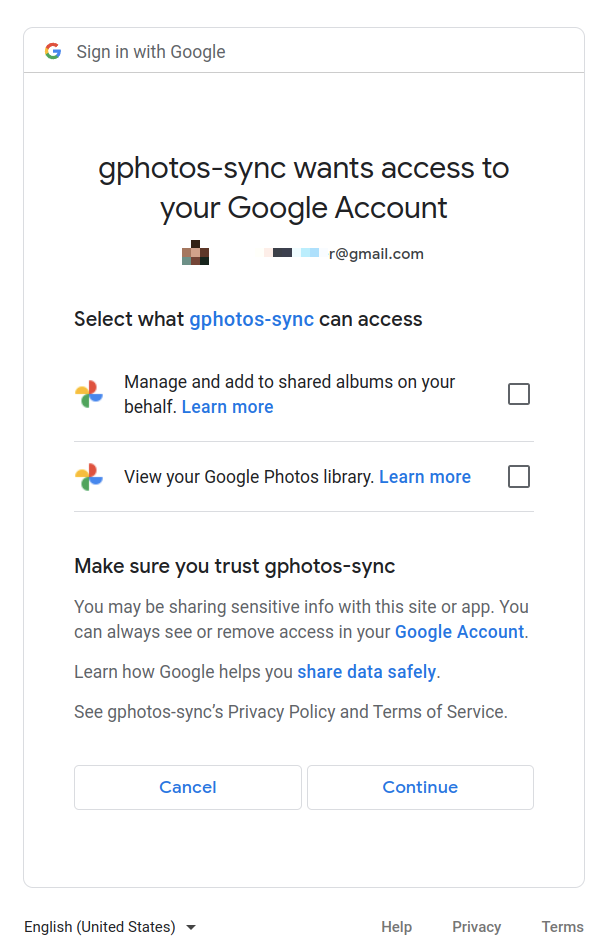Enable the shared albums management checkbox
Image resolution: width=612 pixels, height=949 pixels.
pyautogui.click(x=519, y=394)
